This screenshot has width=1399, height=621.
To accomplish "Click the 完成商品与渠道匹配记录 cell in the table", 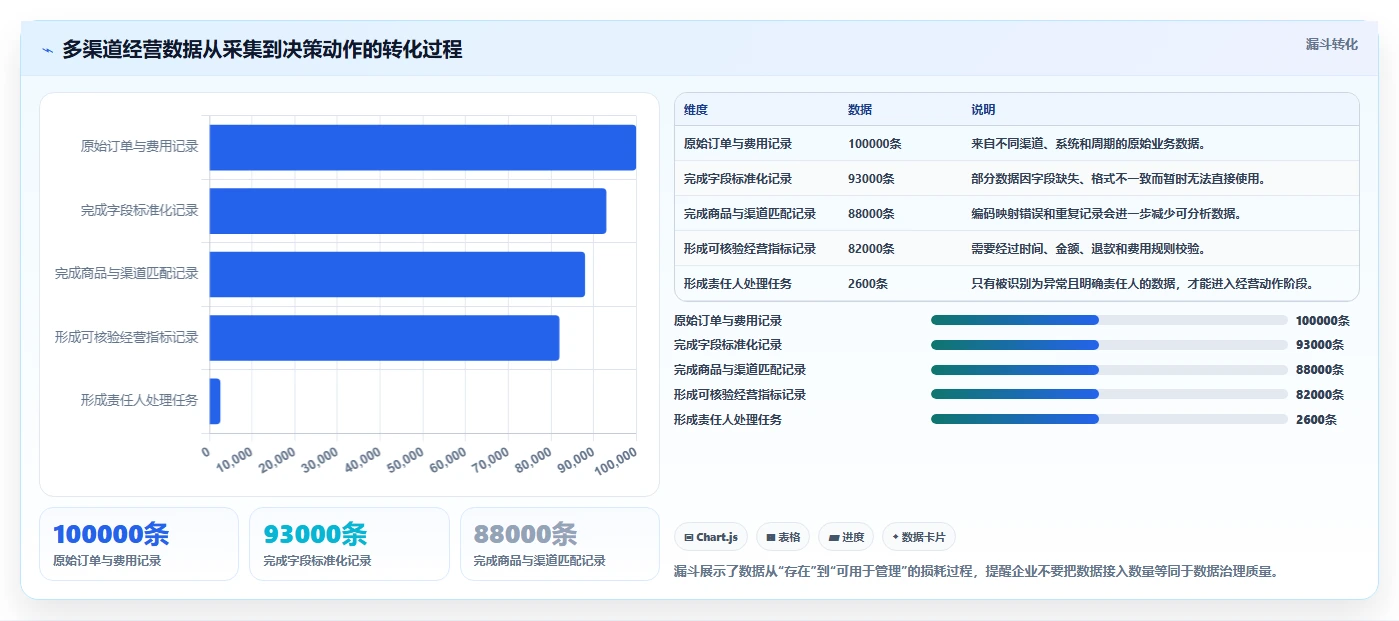I will tap(750, 214).
